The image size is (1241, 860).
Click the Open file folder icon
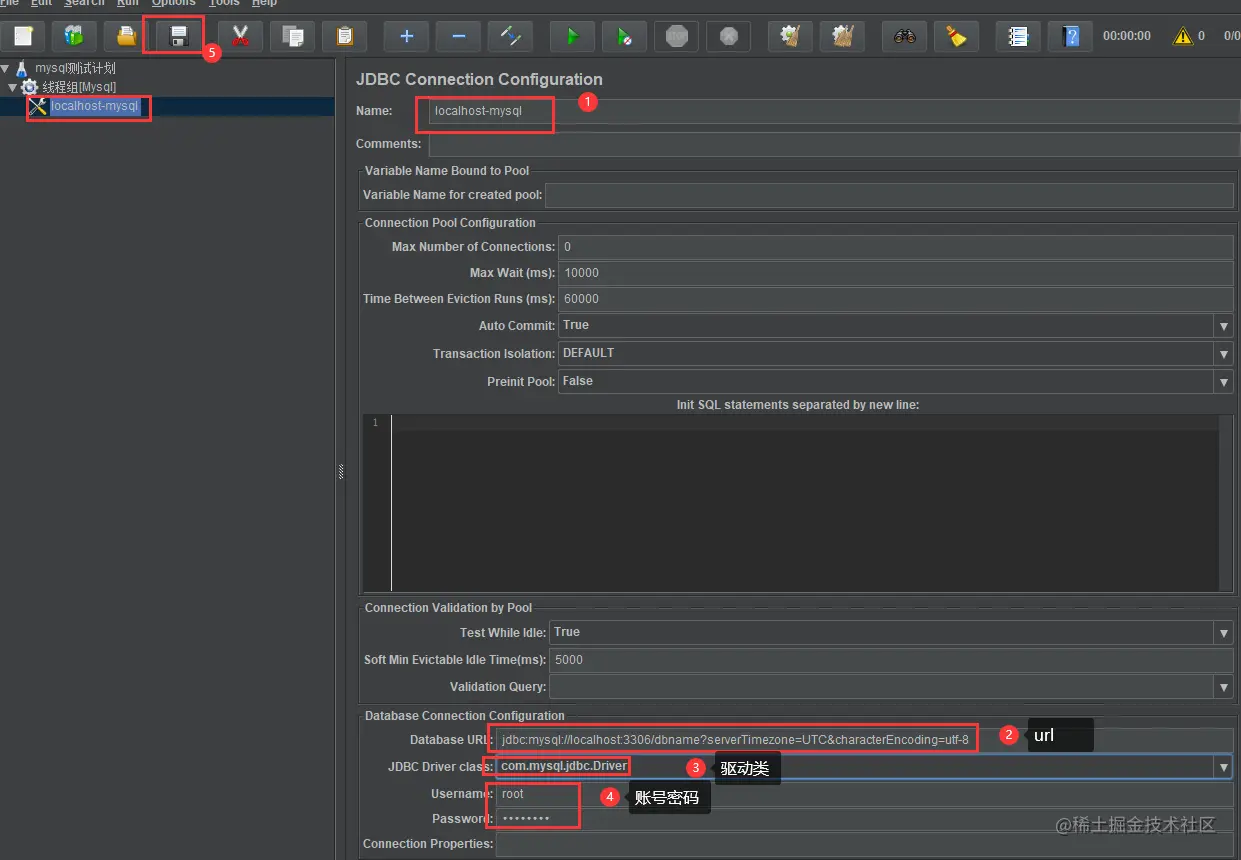126,37
